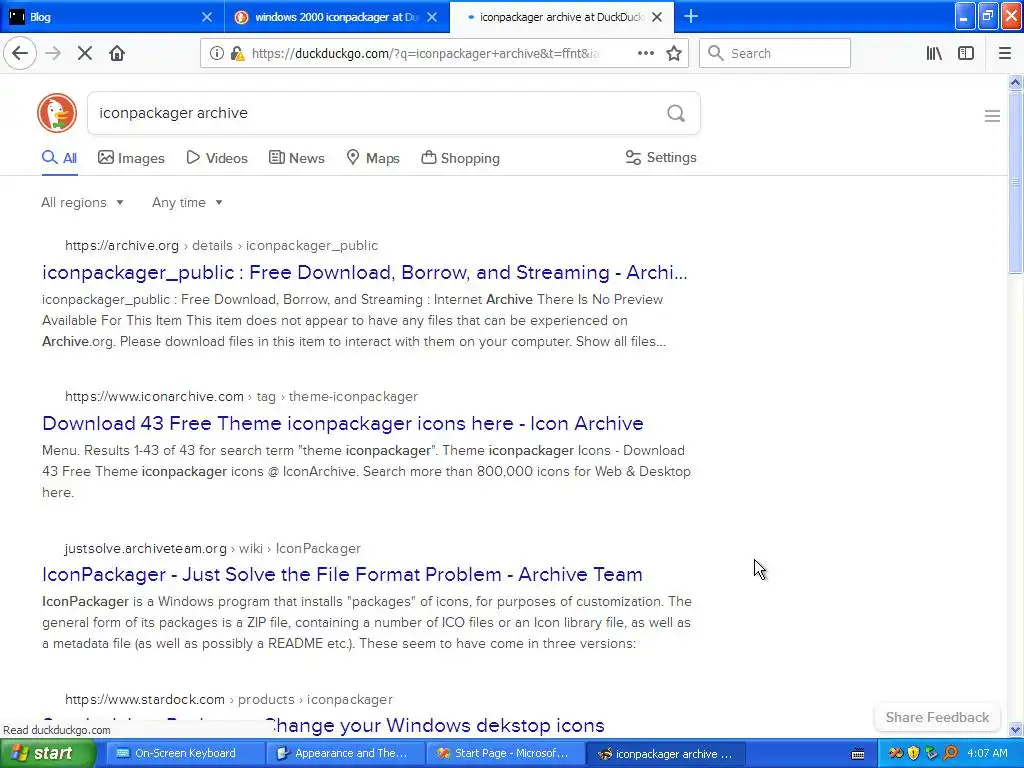Toggle the Firefox sidebar icon
Viewport: 1024px width, 768px height.
click(x=966, y=53)
